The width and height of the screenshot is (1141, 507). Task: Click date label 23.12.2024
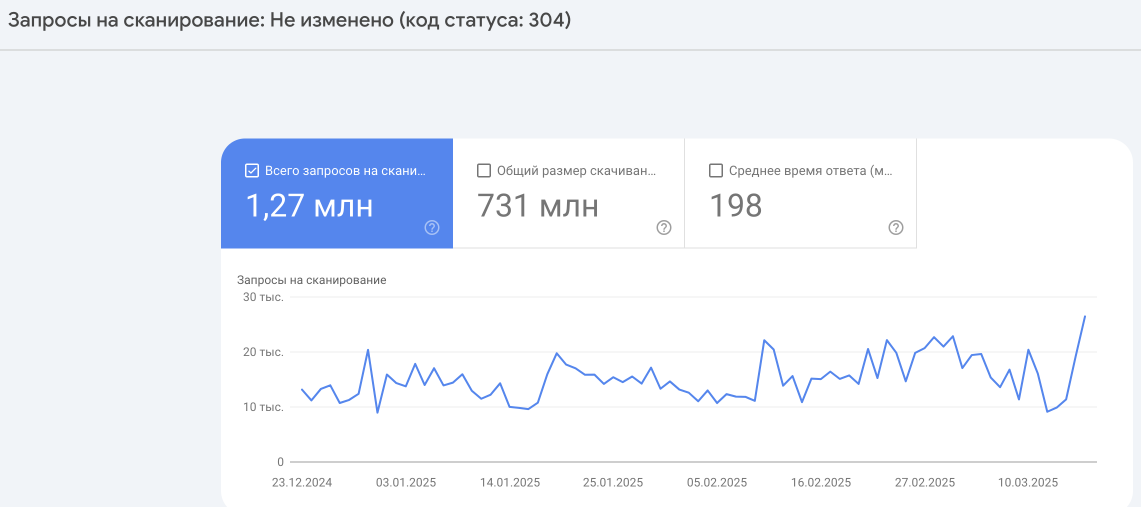point(302,483)
